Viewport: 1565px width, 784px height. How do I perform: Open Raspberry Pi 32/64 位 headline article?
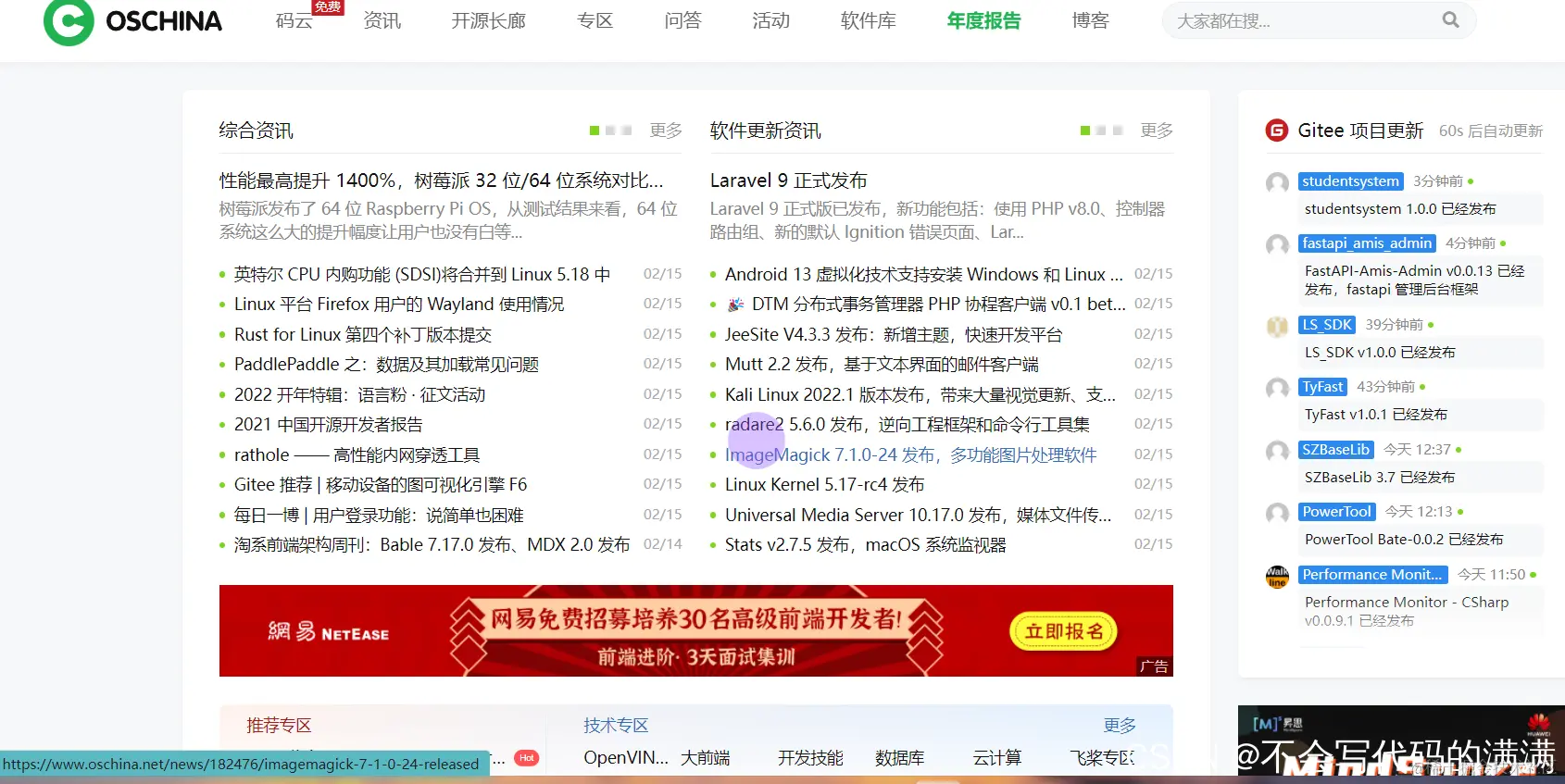pyautogui.click(x=441, y=180)
